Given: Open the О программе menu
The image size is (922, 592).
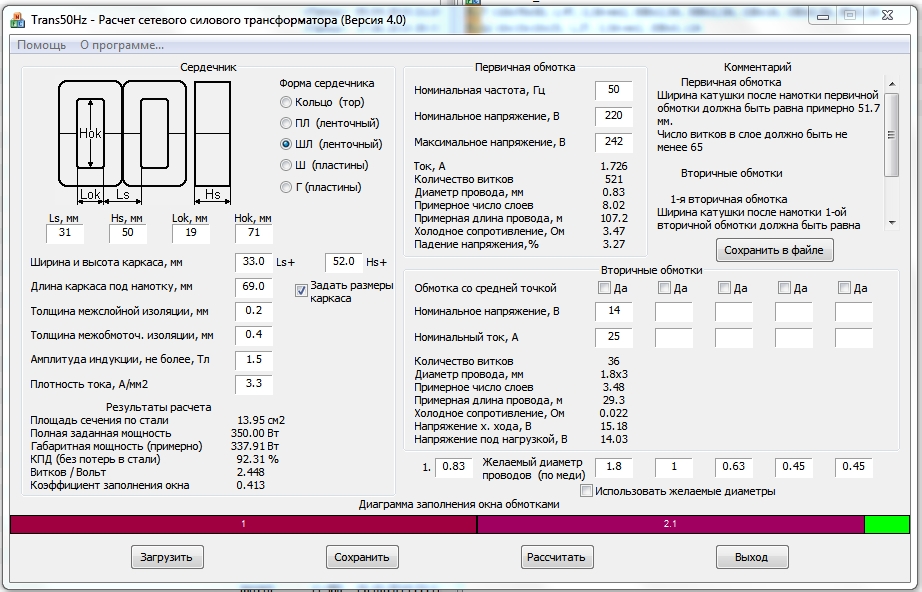Looking at the screenshot, I should pos(122,45).
